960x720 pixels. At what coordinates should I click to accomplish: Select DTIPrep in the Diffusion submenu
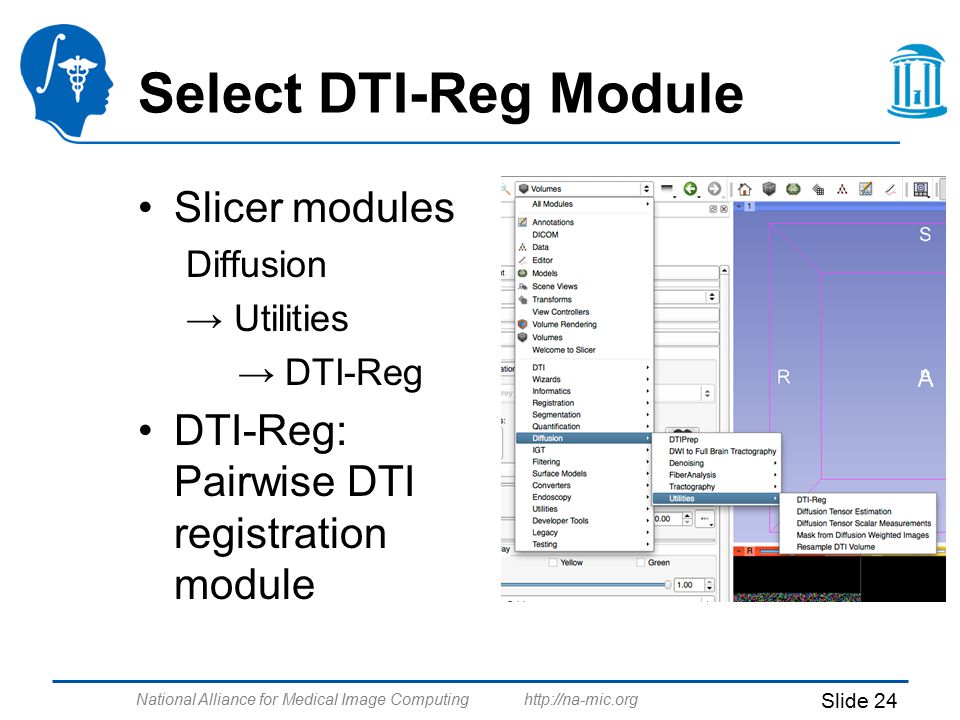click(716, 440)
